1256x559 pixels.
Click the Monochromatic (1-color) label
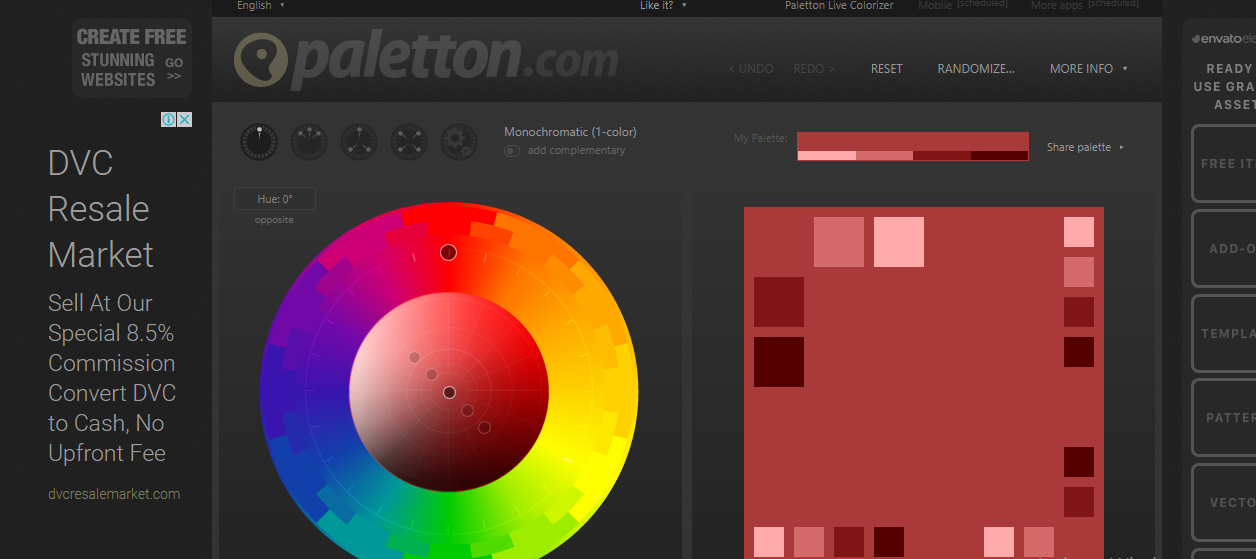point(570,132)
